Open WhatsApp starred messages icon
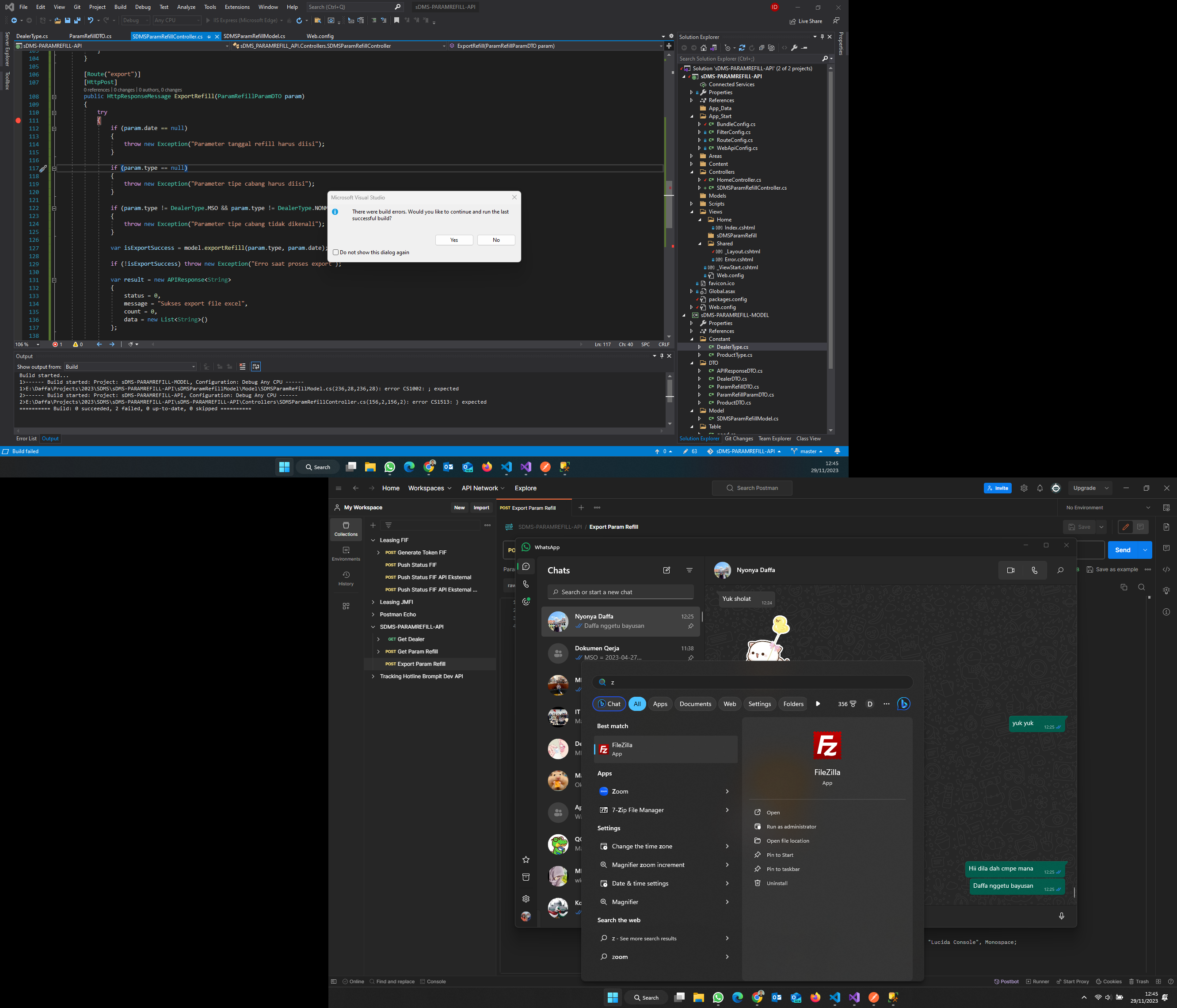Screen dimensions: 1177x1008 526,859
